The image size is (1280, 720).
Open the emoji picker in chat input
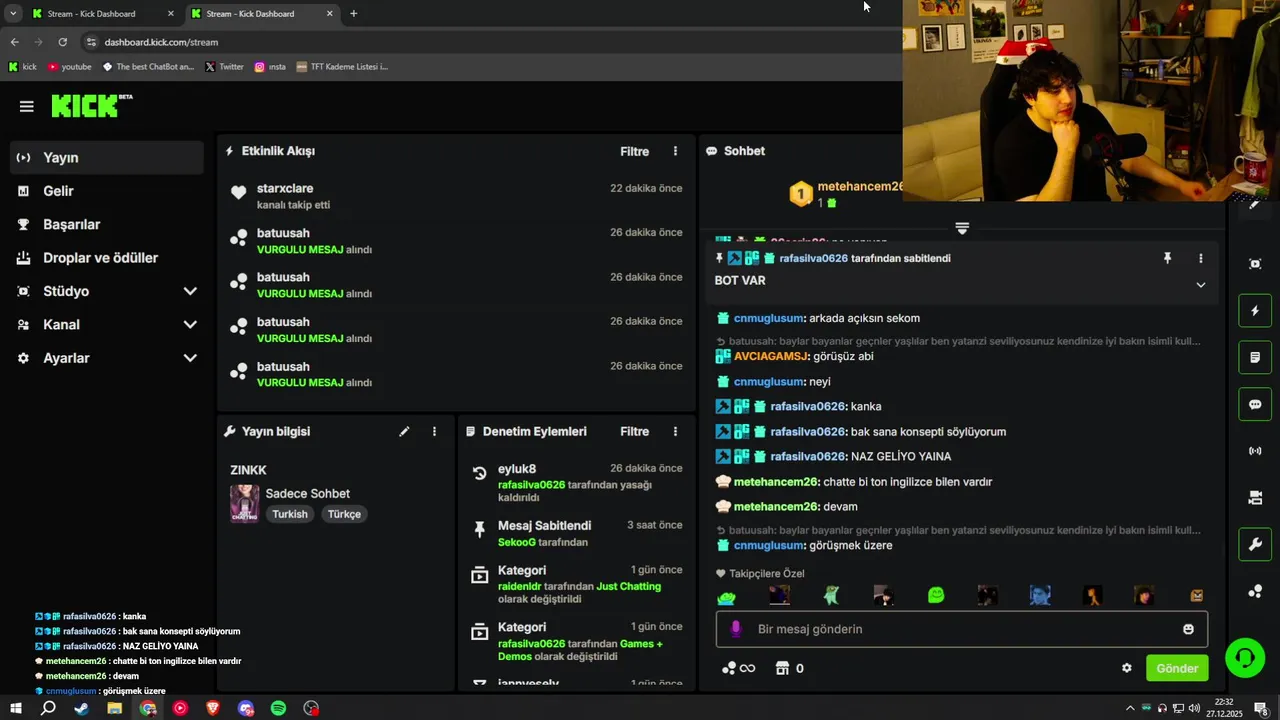pos(1188,629)
